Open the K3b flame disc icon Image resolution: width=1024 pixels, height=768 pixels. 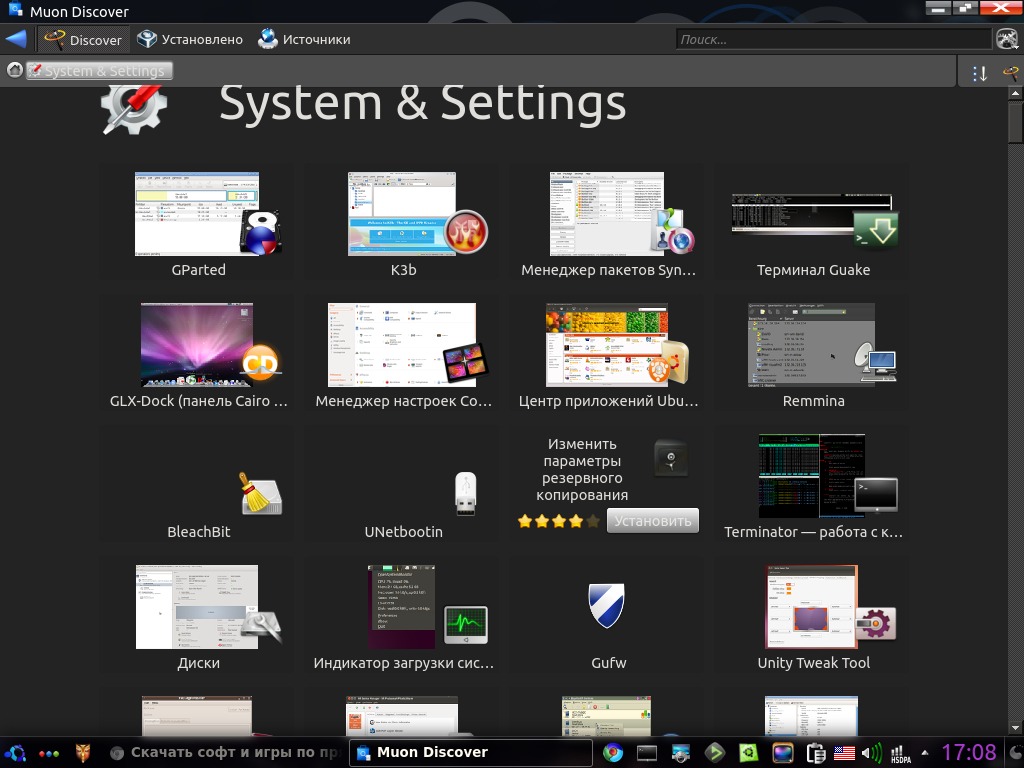coord(466,232)
